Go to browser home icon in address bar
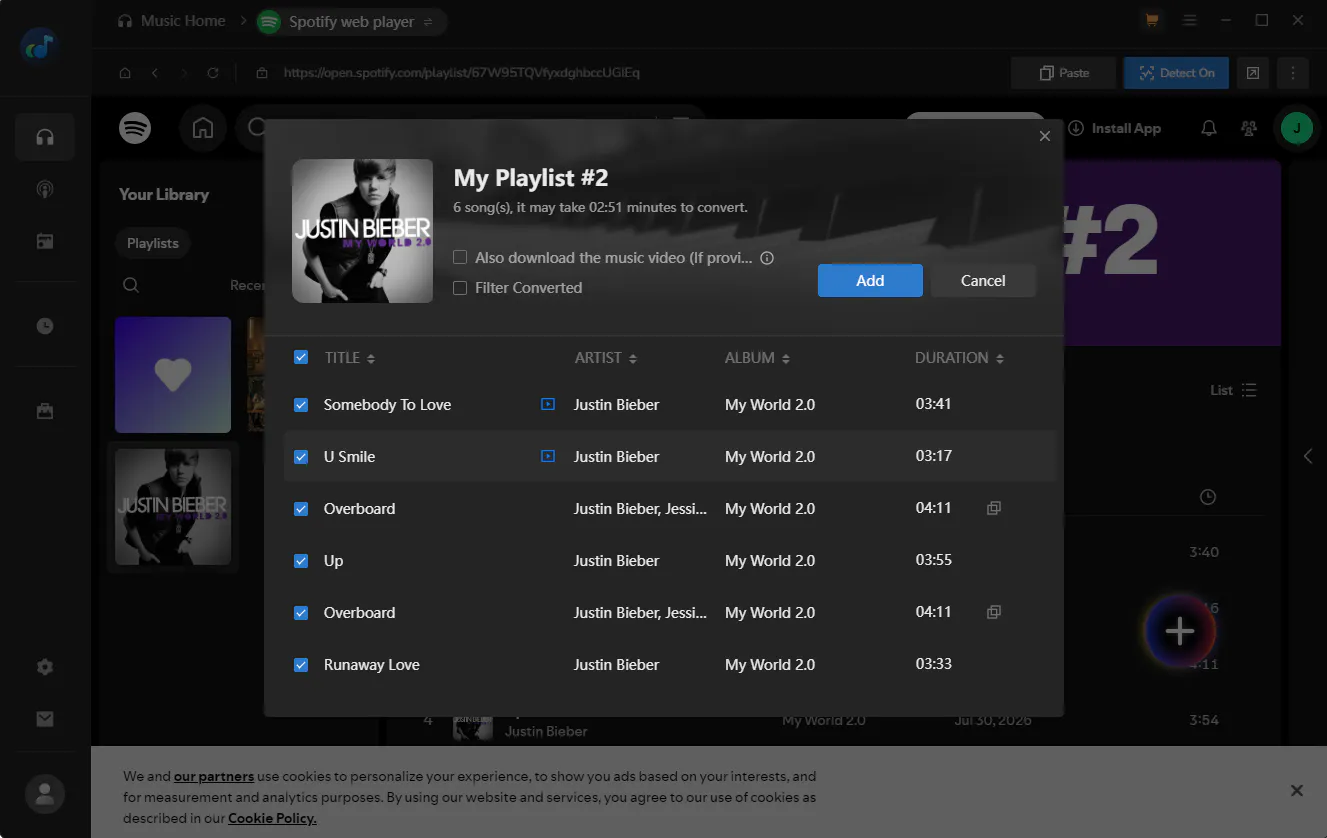Viewport: 1327px width, 838px height. 125,73
